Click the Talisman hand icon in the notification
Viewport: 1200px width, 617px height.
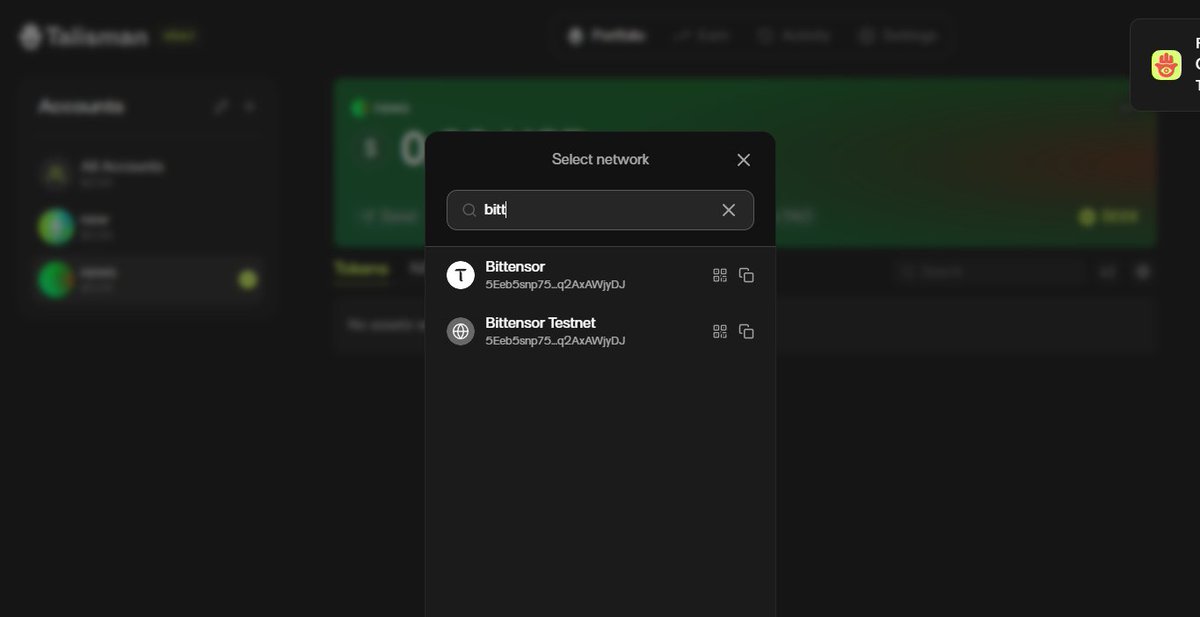click(x=1166, y=65)
